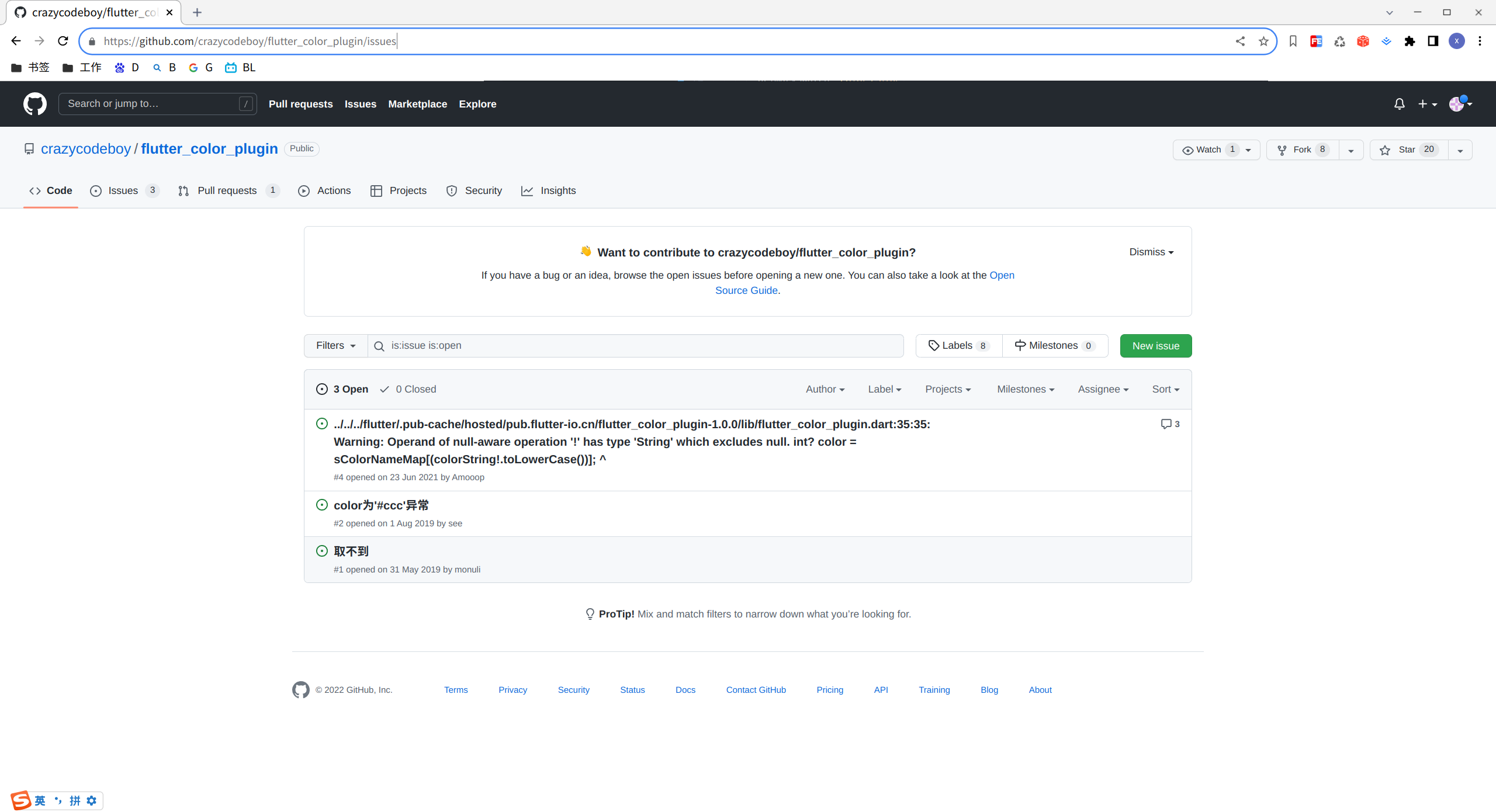This screenshot has width=1496, height=812.
Task: Open the Label filter dropdown
Action: click(885, 389)
